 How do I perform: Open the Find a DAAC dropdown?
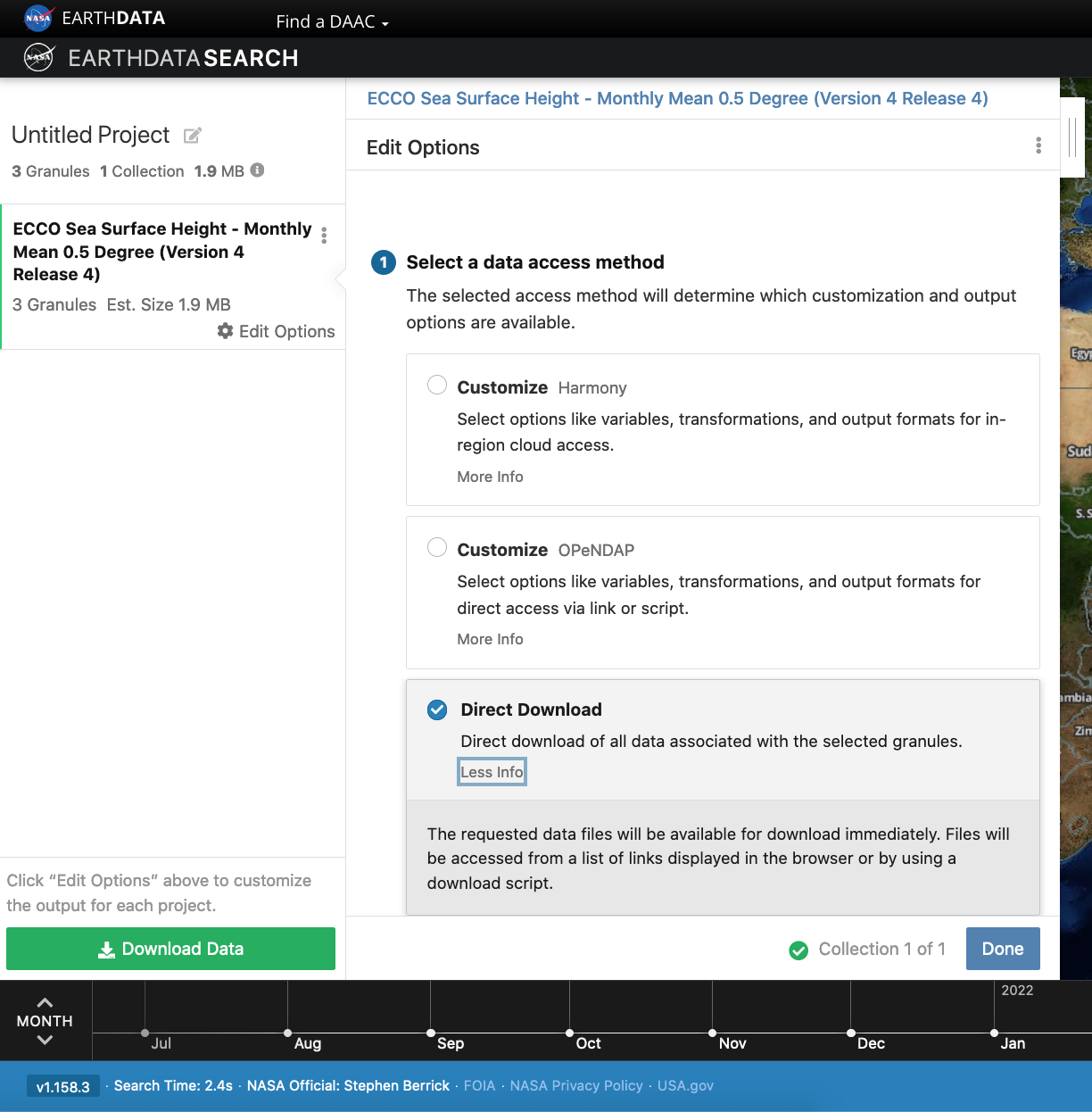[x=332, y=21]
